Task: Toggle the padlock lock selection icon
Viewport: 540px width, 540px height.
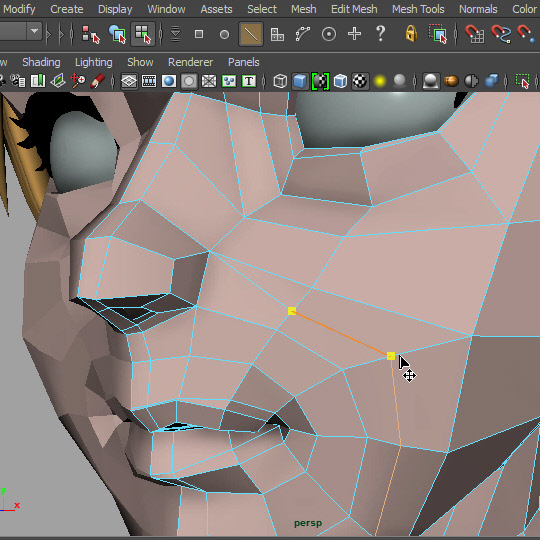Action: coord(411,33)
